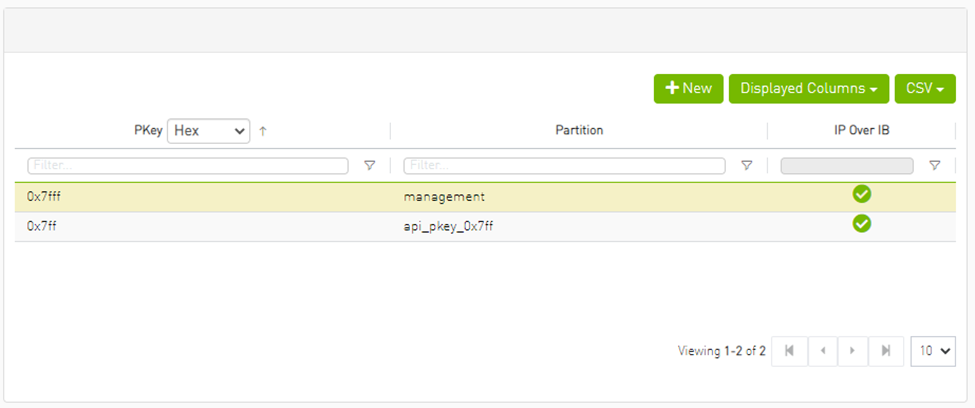Screen dimensions: 975x408
Task: Click the Partition filter text field
Action: 564,166
